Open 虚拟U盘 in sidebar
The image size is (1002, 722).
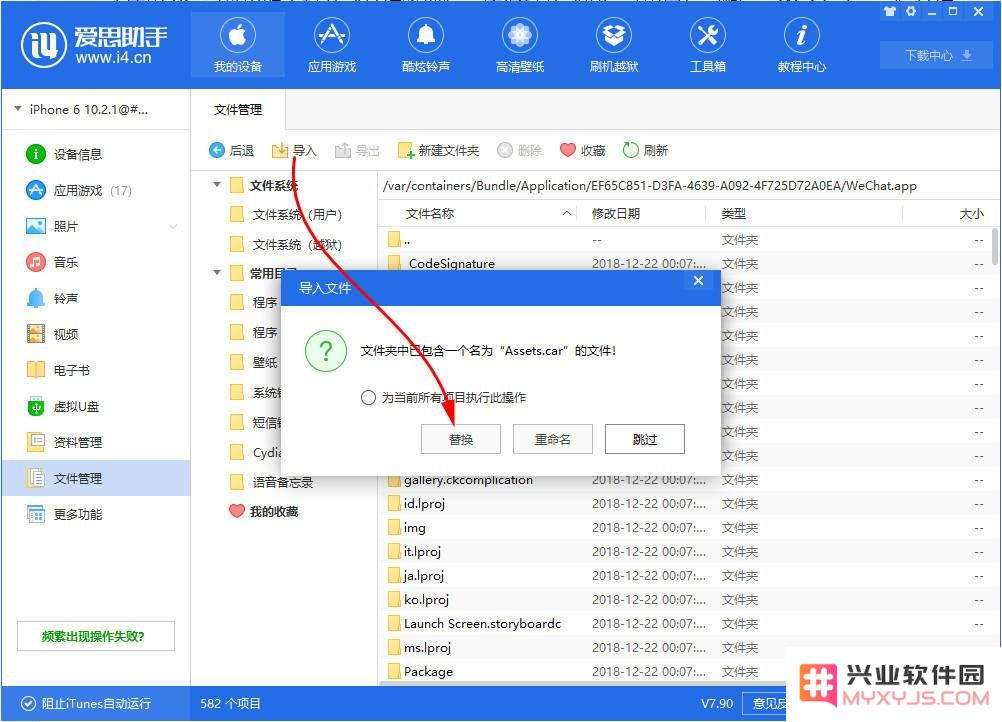[96, 406]
